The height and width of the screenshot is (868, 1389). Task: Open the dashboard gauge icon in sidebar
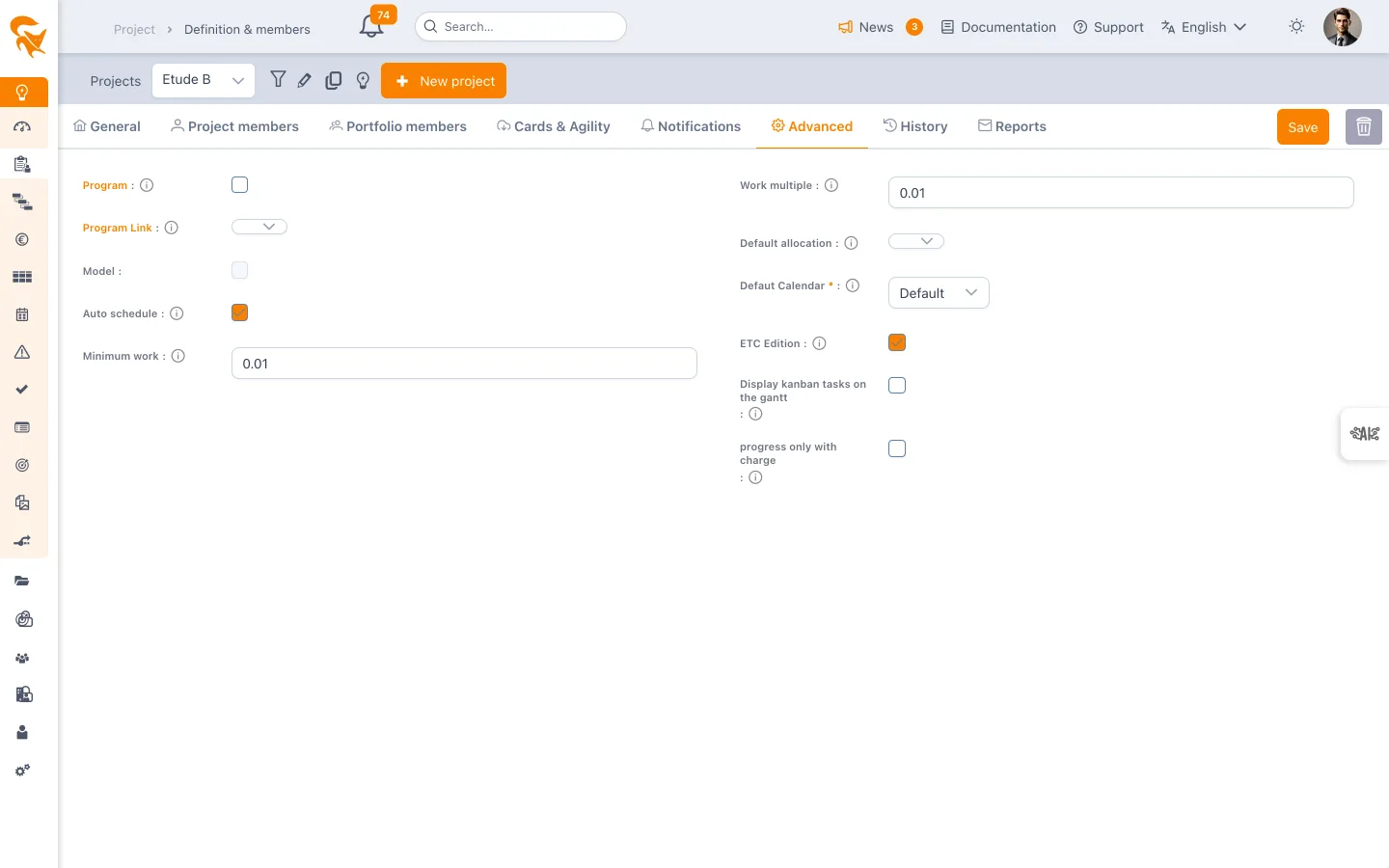[22, 126]
